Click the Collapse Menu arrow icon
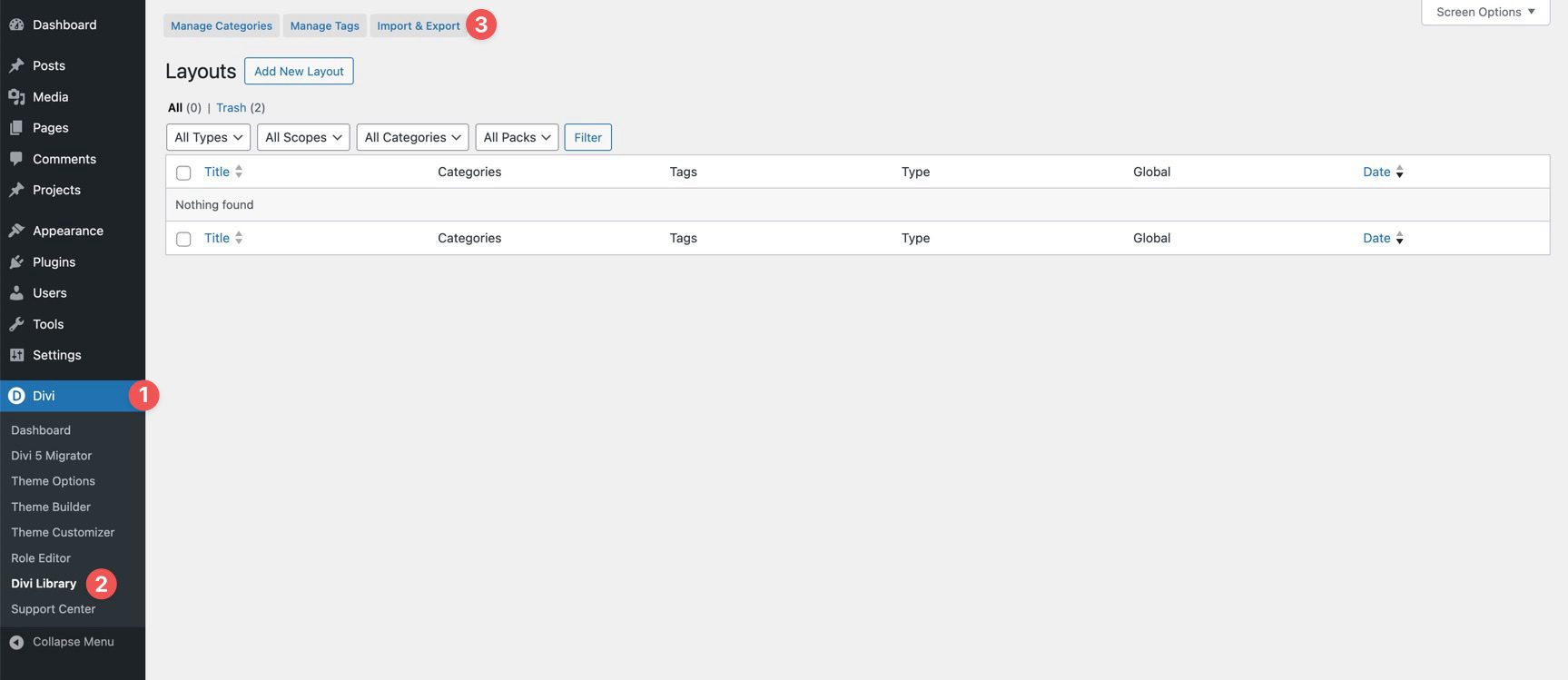Viewport: 1568px width, 680px height. click(16, 642)
